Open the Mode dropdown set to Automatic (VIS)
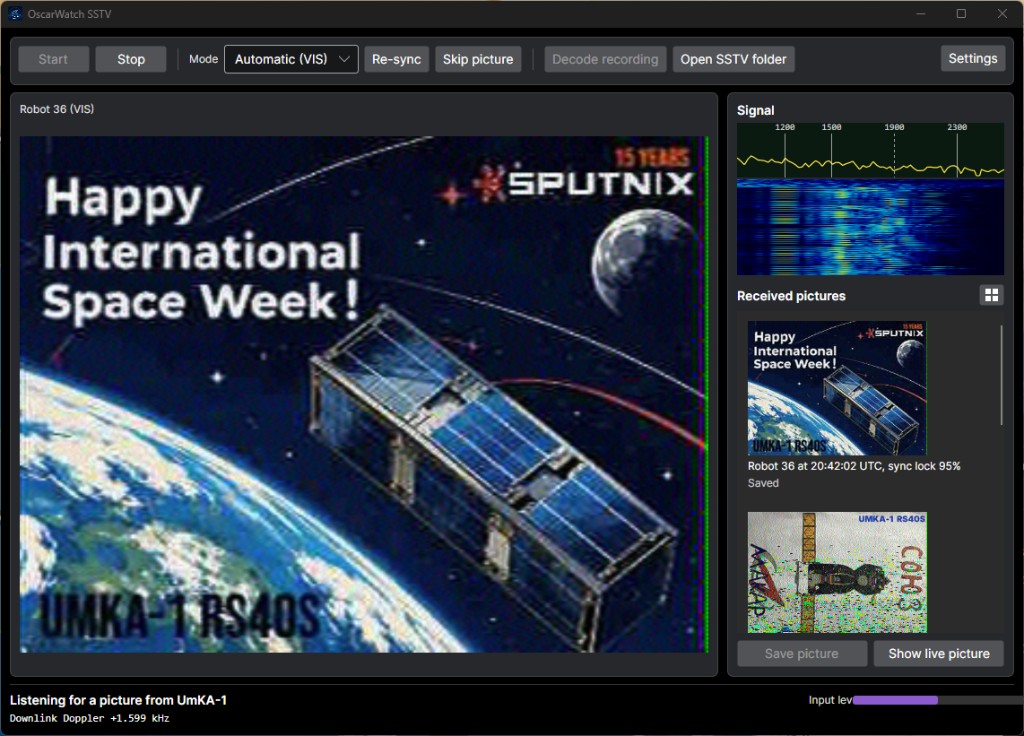Image resolution: width=1024 pixels, height=736 pixels. coord(291,59)
